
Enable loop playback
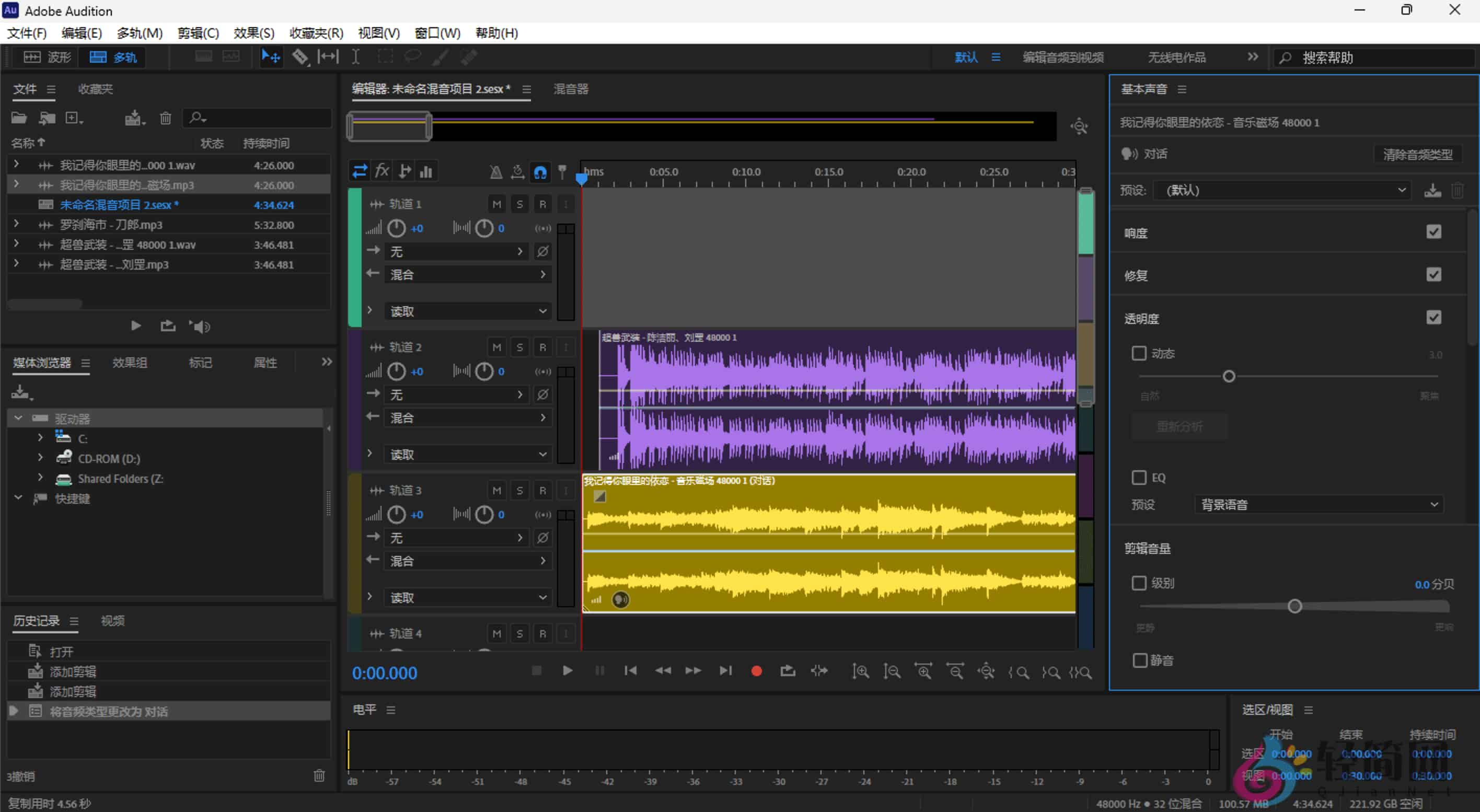point(787,671)
